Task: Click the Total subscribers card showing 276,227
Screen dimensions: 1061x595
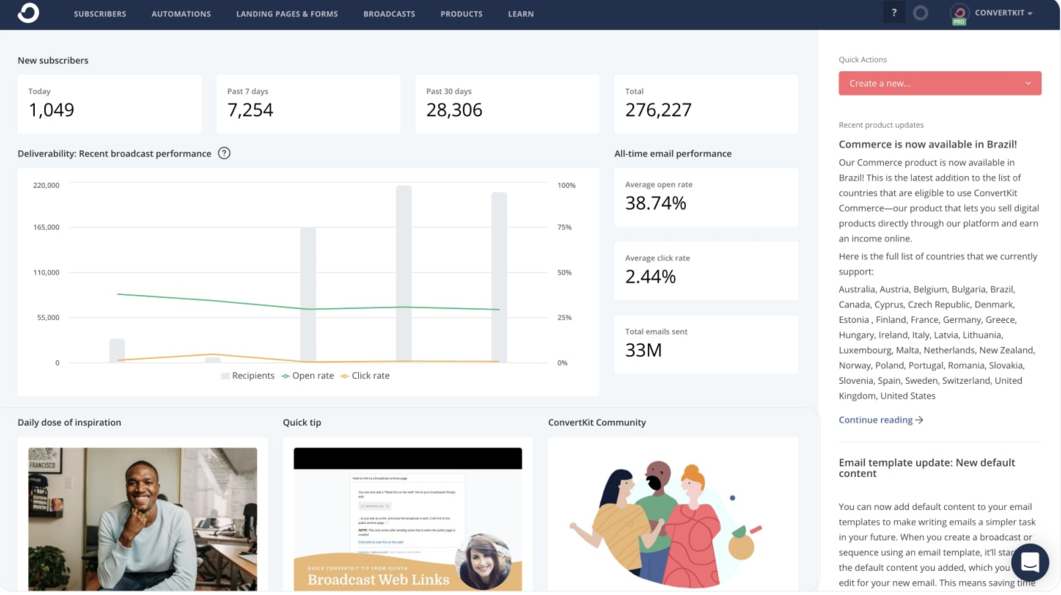Action: pyautogui.click(x=706, y=104)
